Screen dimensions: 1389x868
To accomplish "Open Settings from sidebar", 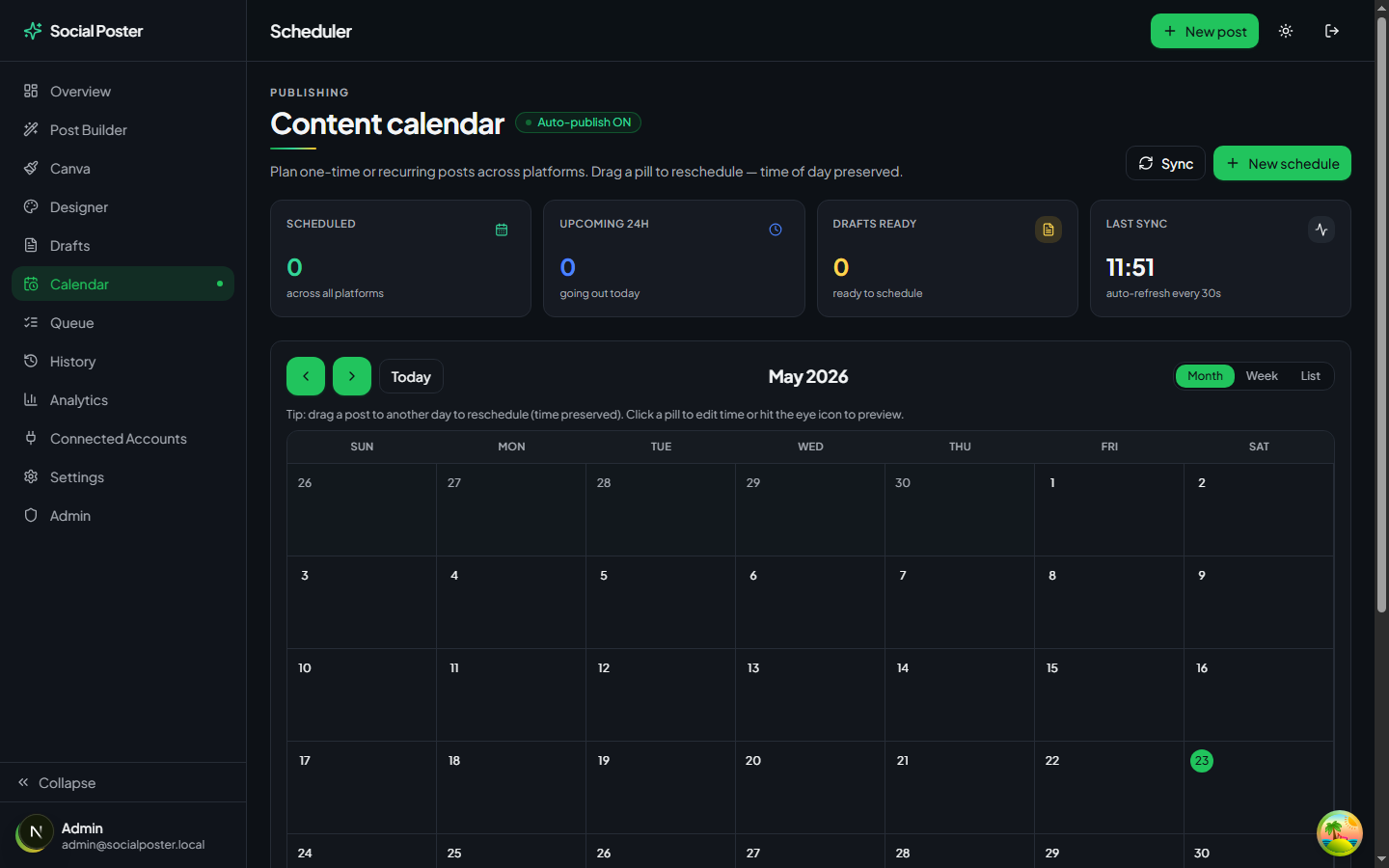I will coord(123,476).
